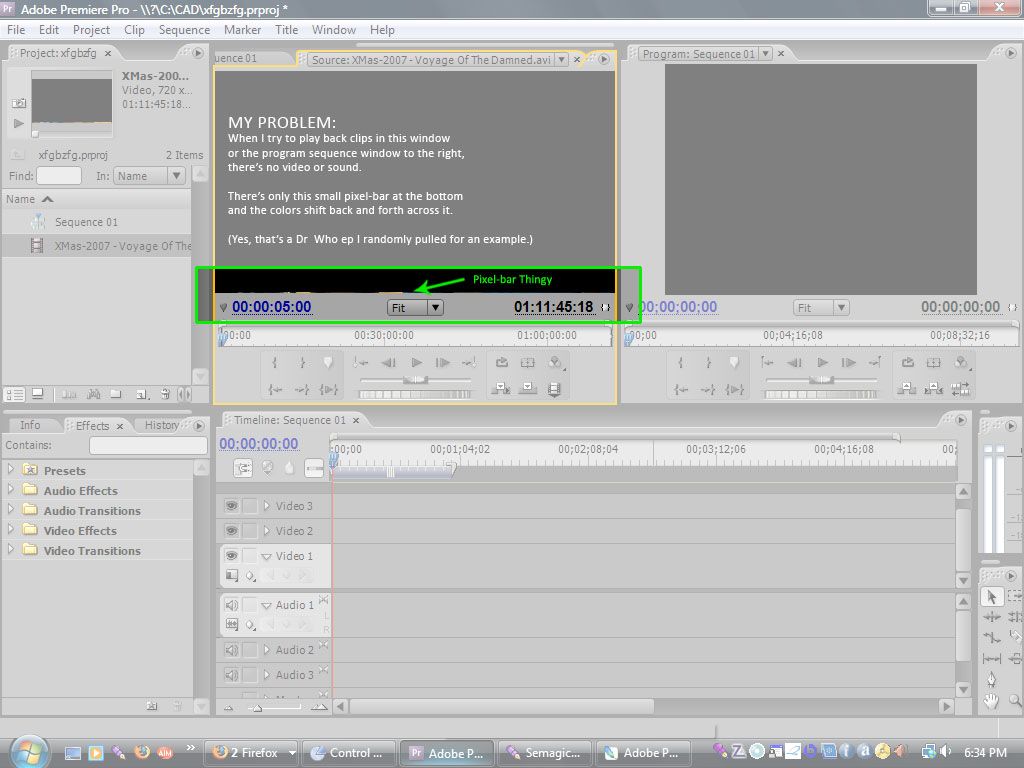Hide the Video 1 track
This screenshot has width=1024, height=768.
tap(231, 555)
